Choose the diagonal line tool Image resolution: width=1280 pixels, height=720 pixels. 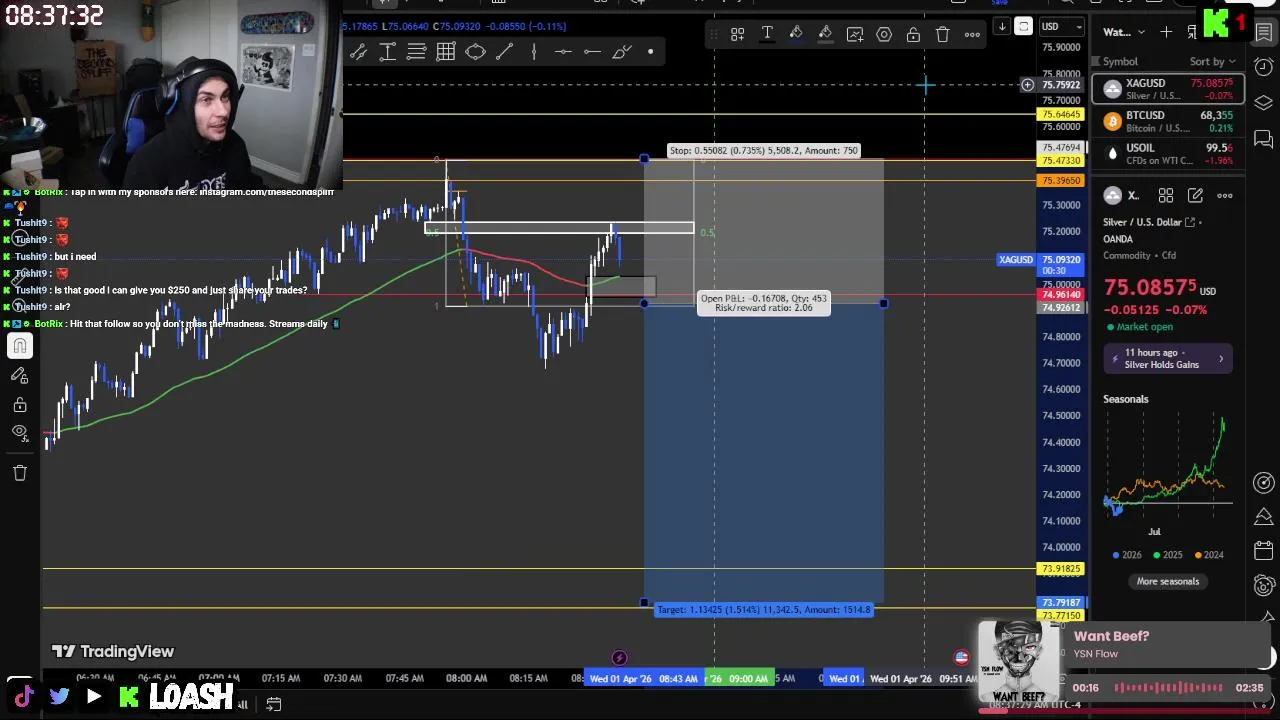coord(504,52)
